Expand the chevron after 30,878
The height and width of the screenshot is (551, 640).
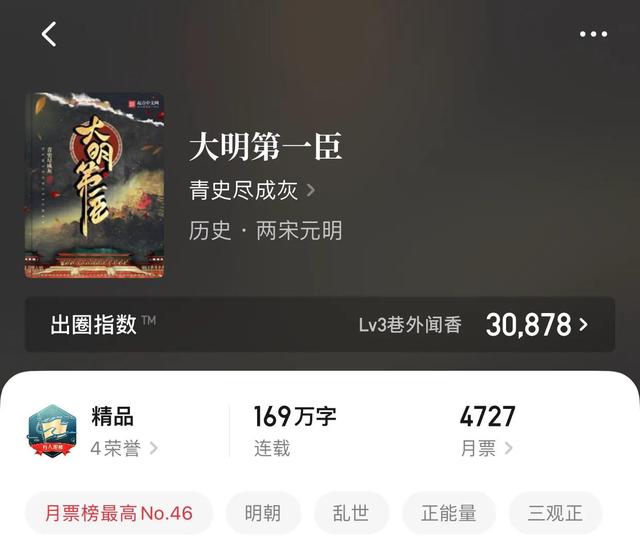click(584, 325)
